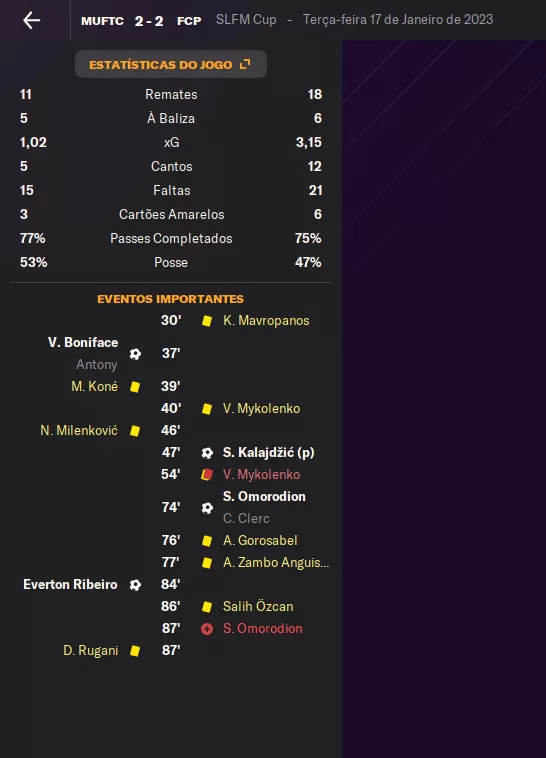
Task: Open the SLFM Cup competition link
Action: (246, 20)
